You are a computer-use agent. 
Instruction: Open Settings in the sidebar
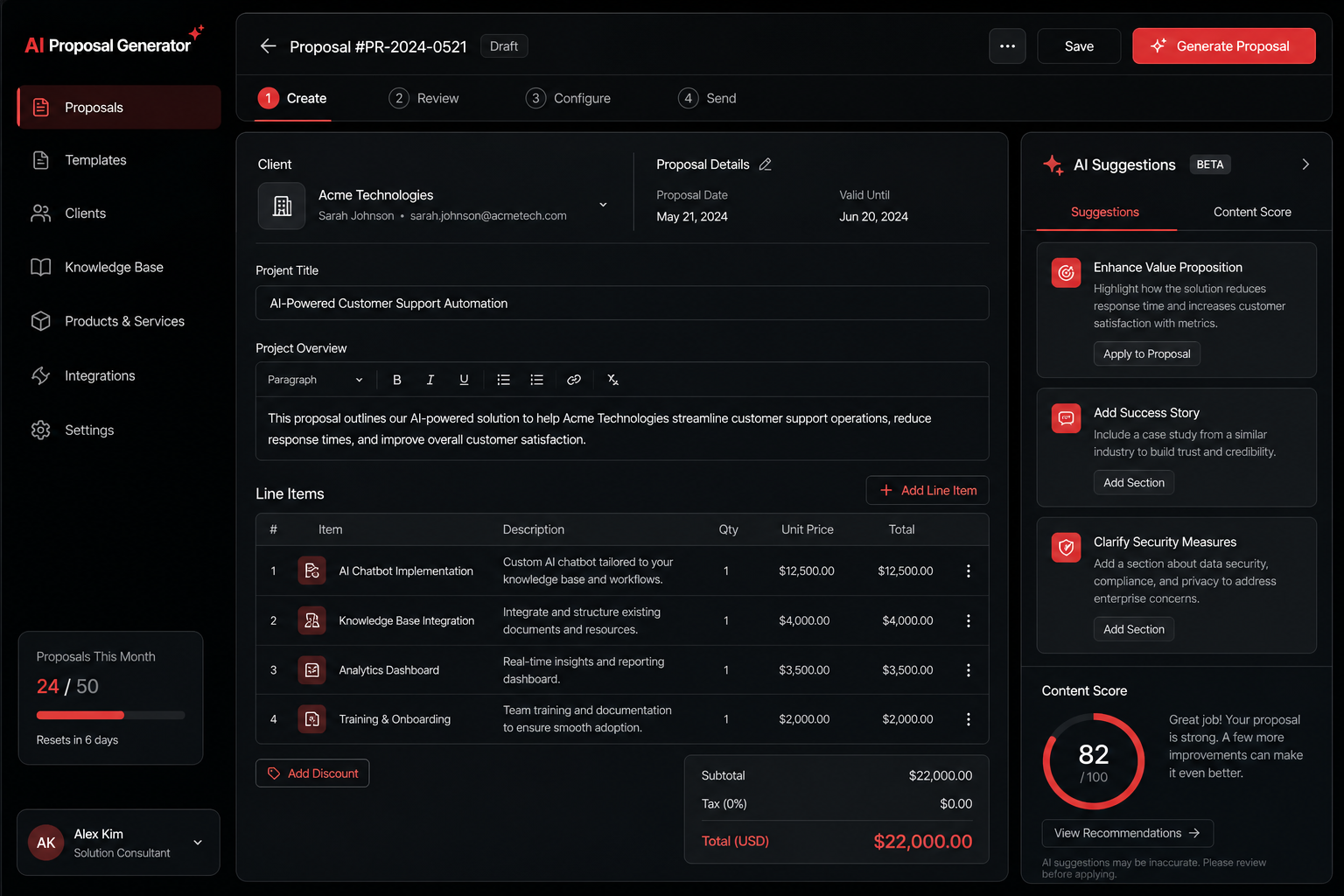119,430
